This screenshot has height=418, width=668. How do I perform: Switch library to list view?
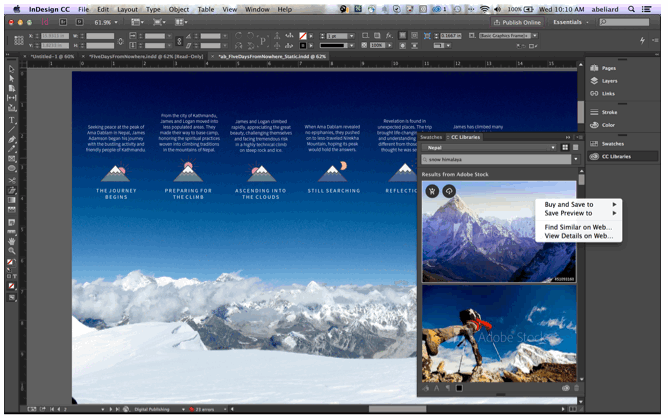576,147
